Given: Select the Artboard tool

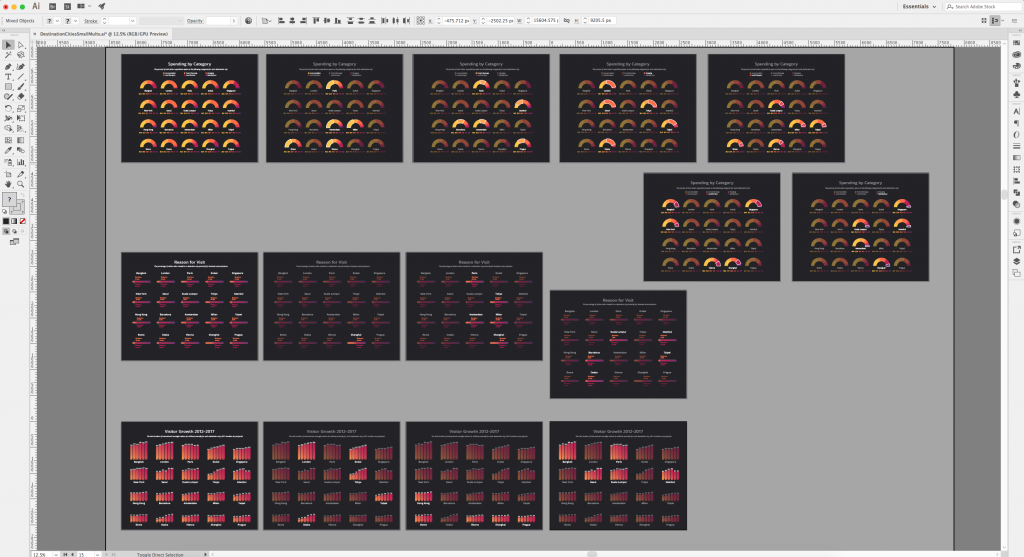Looking at the screenshot, I should point(8,173).
